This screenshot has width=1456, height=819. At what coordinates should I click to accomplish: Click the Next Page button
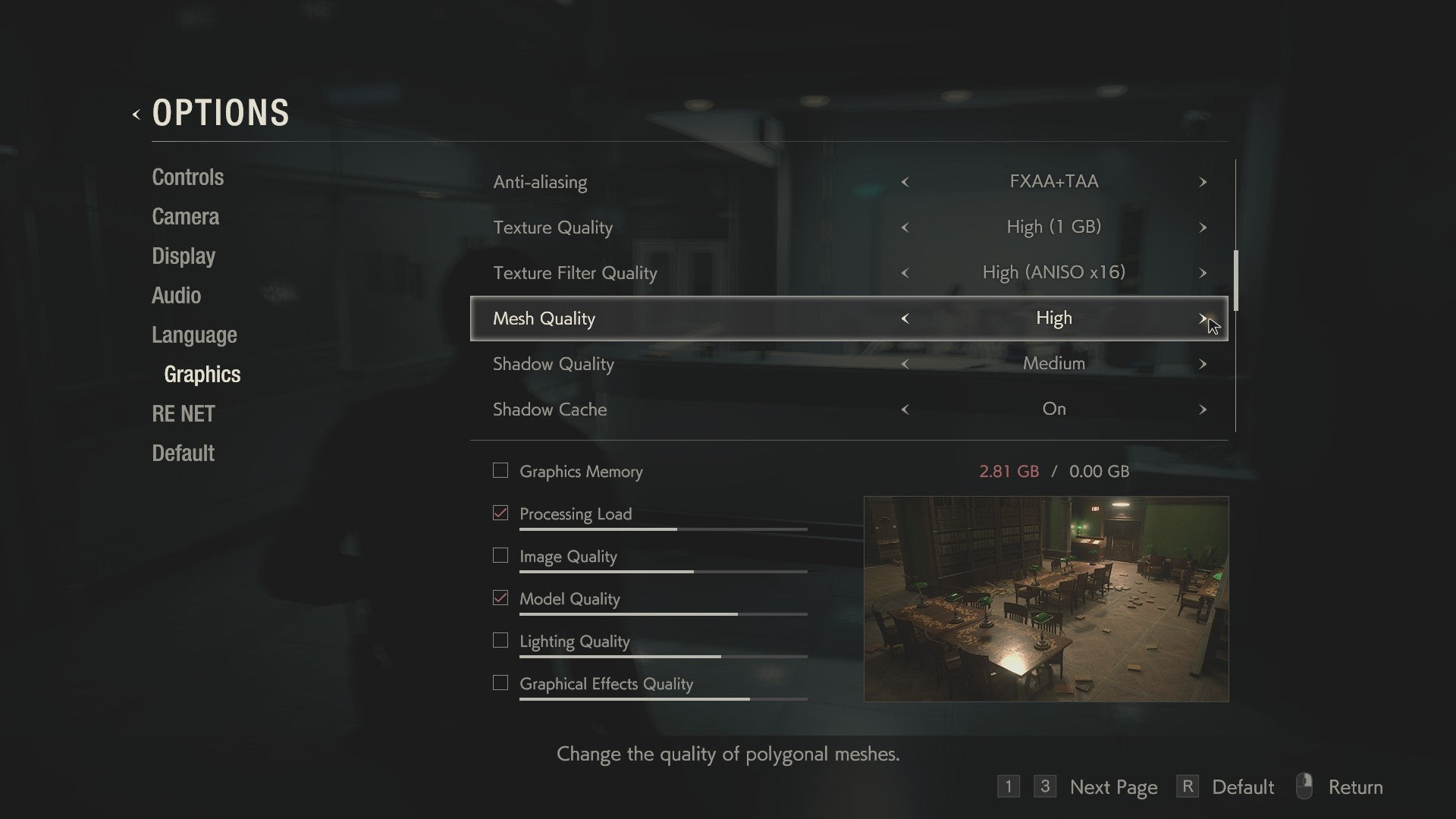(1113, 788)
